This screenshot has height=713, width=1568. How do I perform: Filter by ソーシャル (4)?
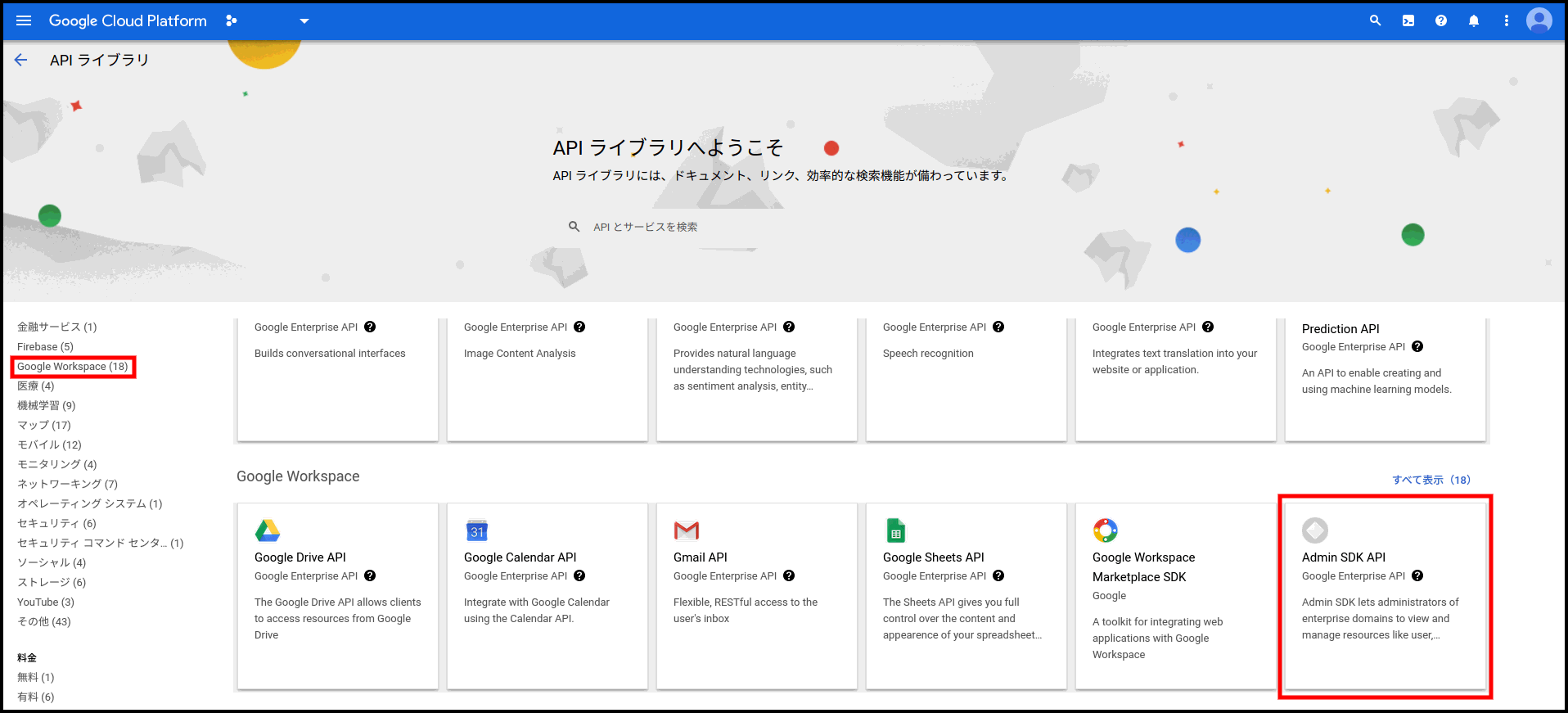pyautogui.click(x=52, y=562)
